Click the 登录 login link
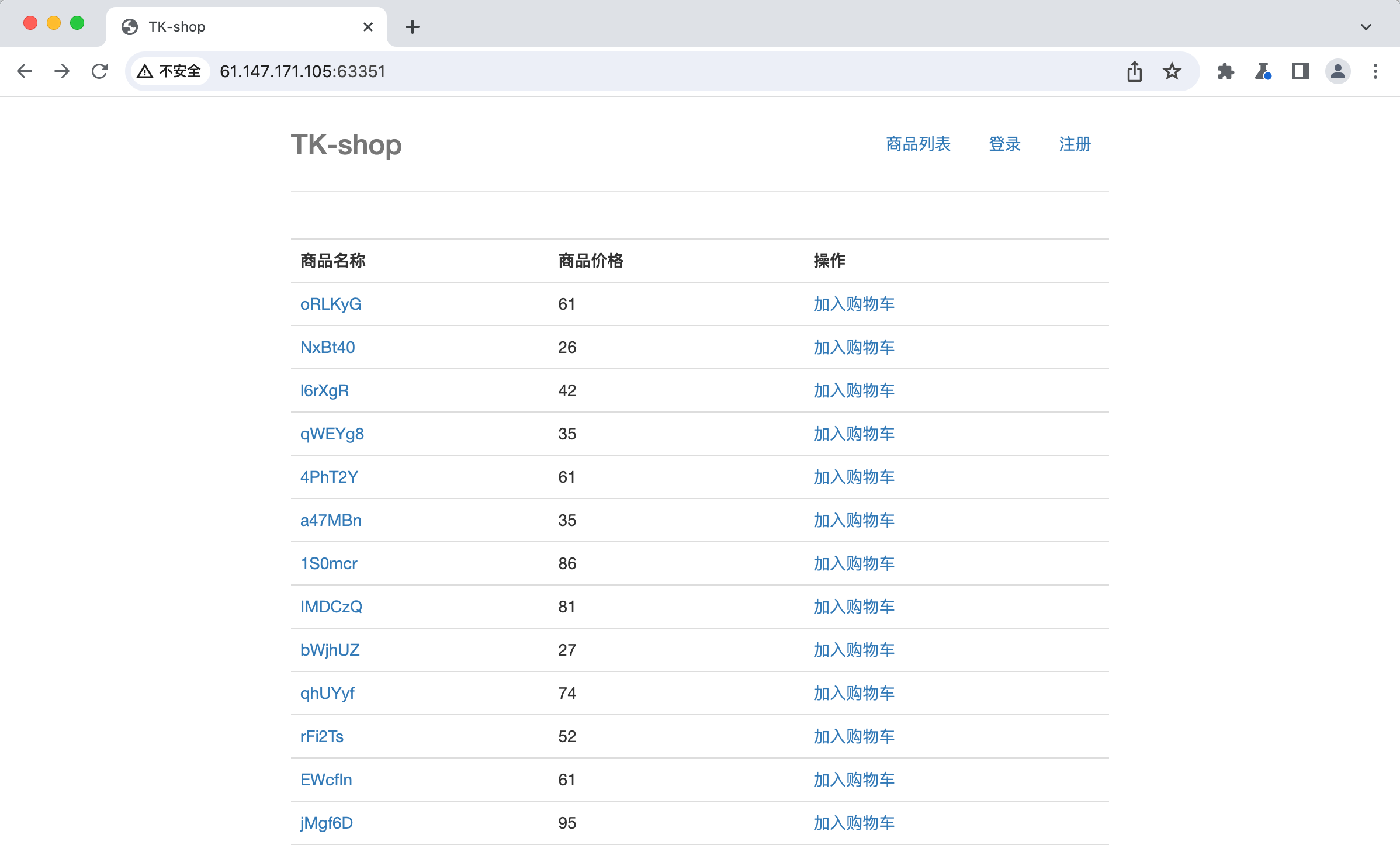Image resolution: width=1400 pixels, height=845 pixels. click(1004, 144)
